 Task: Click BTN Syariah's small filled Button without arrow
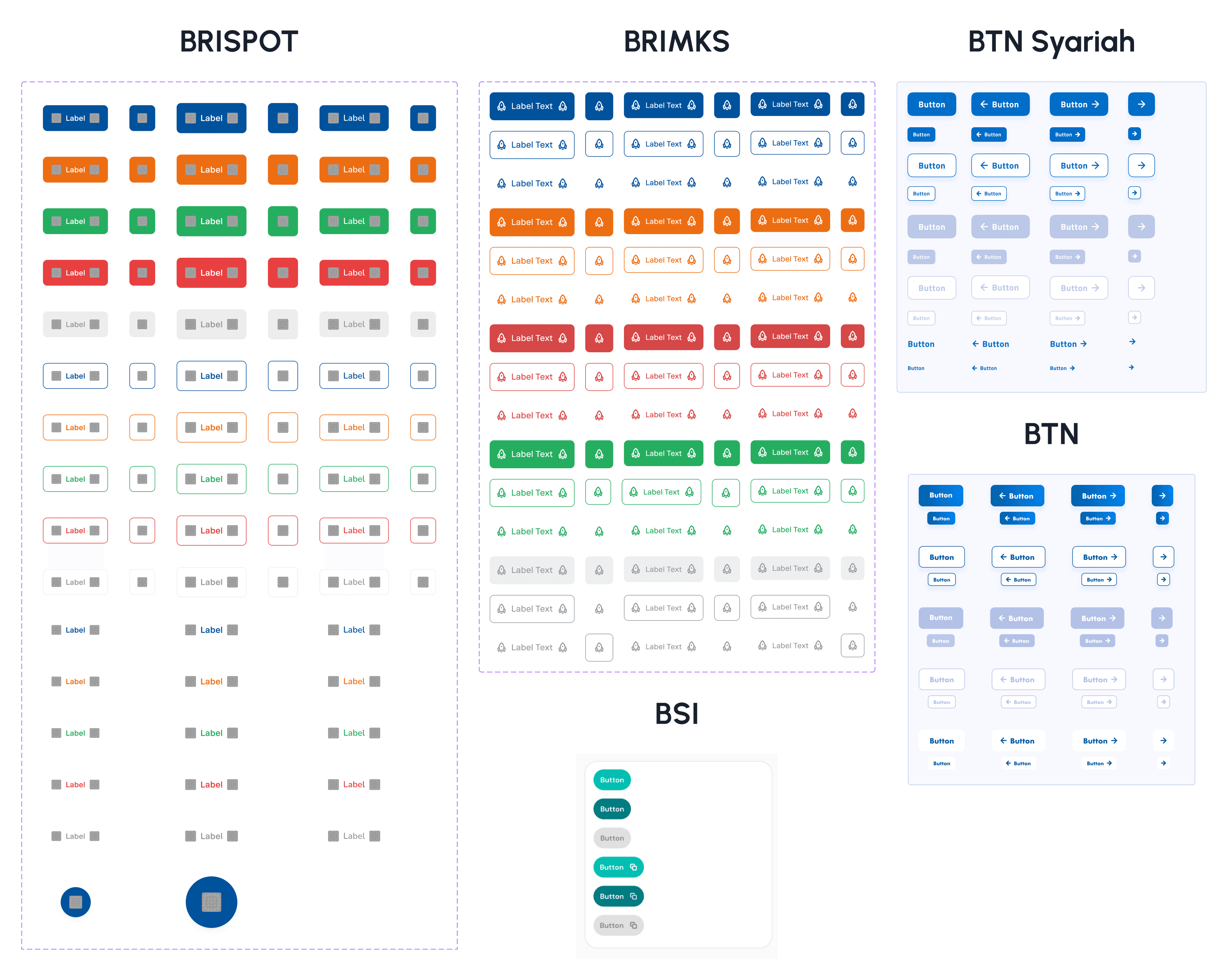(x=921, y=134)
